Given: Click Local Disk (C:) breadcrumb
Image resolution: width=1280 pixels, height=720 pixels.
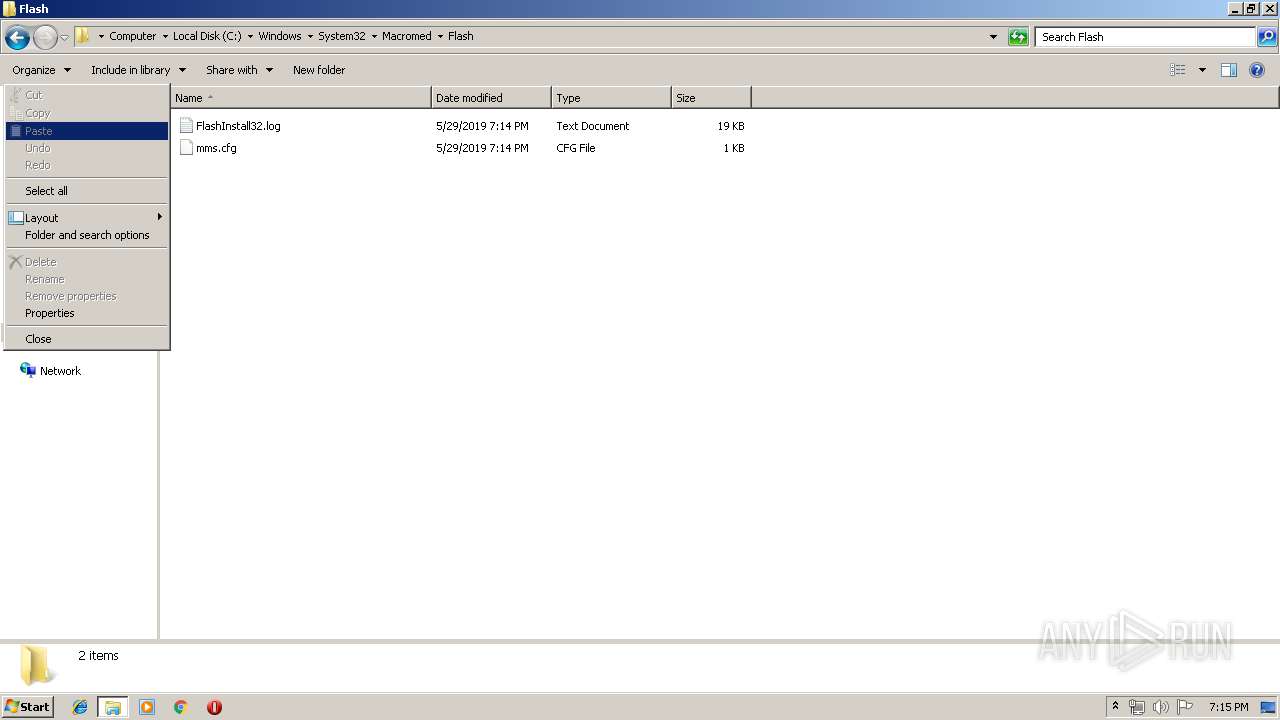Looking at the screenshot, I should click(x=207, y=36).
